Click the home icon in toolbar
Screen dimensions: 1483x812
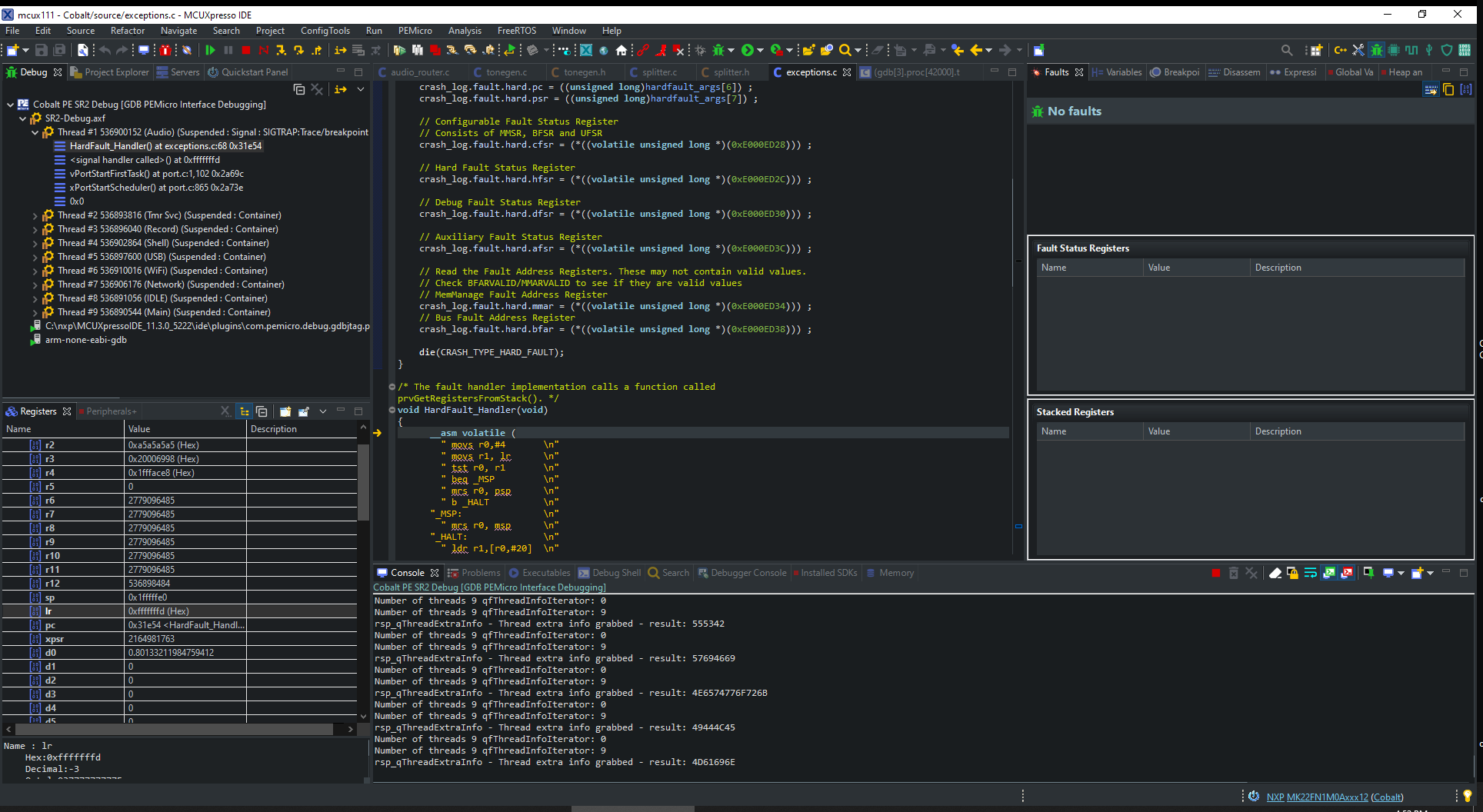(622, 51)
